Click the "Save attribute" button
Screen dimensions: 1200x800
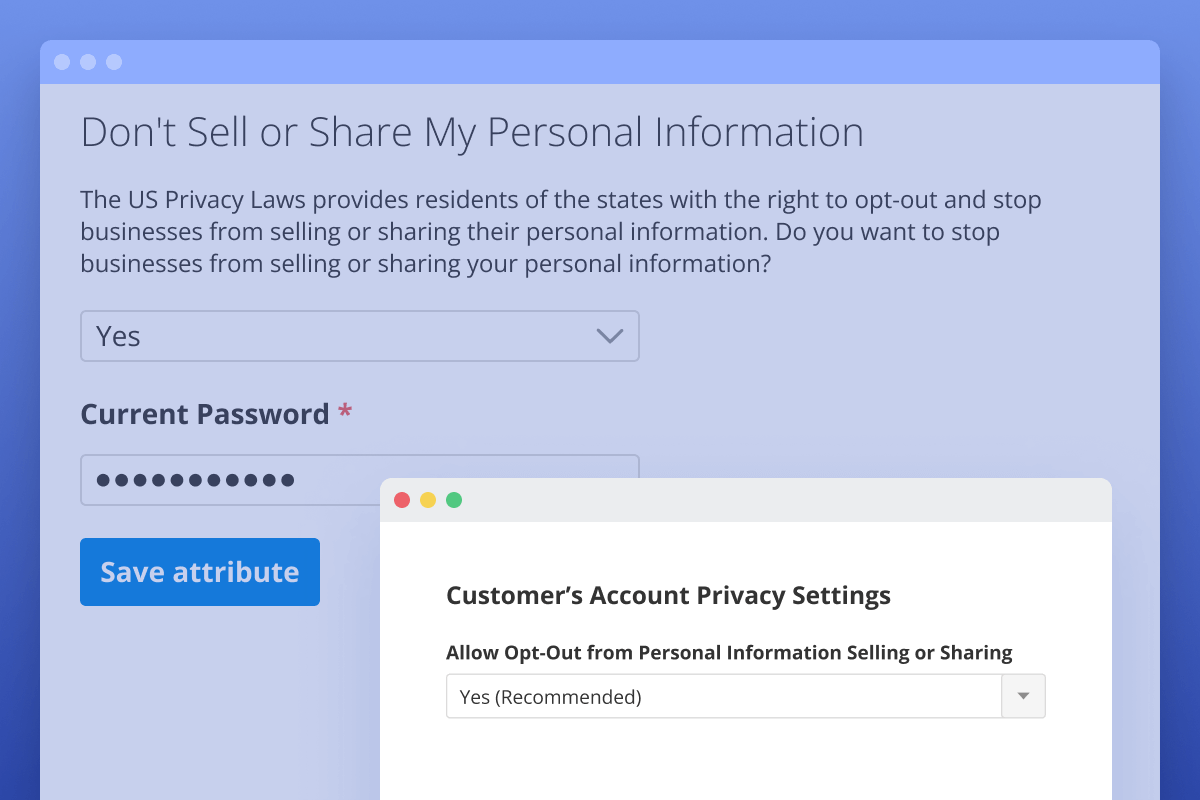tap(199, 571)
